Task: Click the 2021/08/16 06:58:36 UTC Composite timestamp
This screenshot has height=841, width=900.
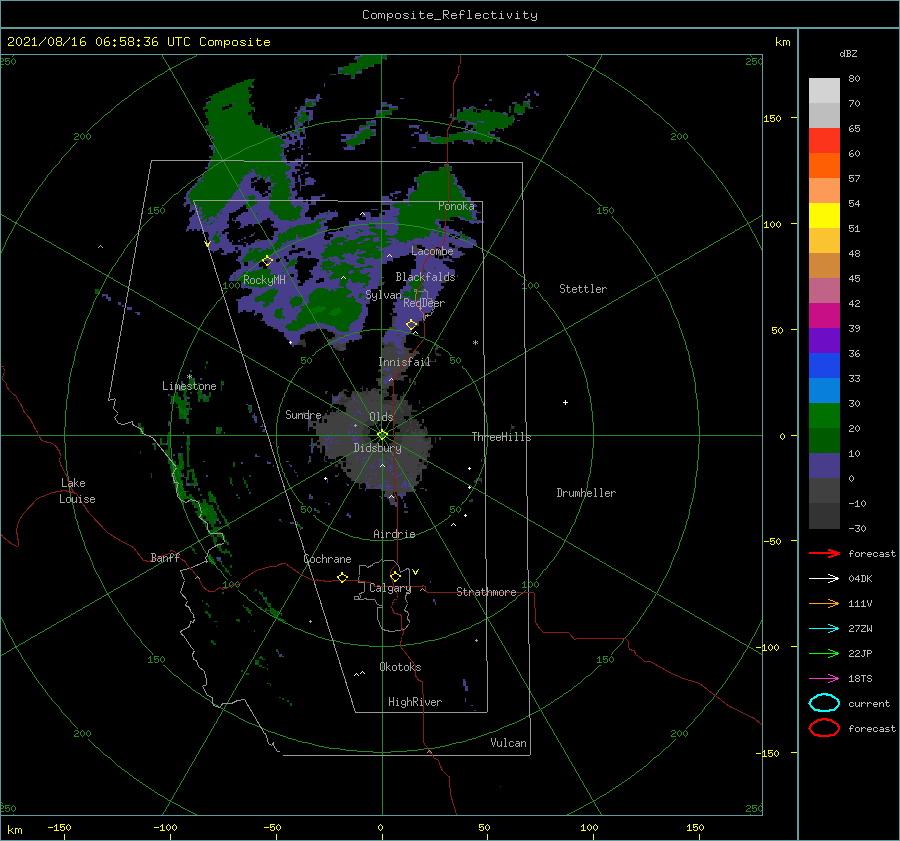Action: [x=138, y=42]
